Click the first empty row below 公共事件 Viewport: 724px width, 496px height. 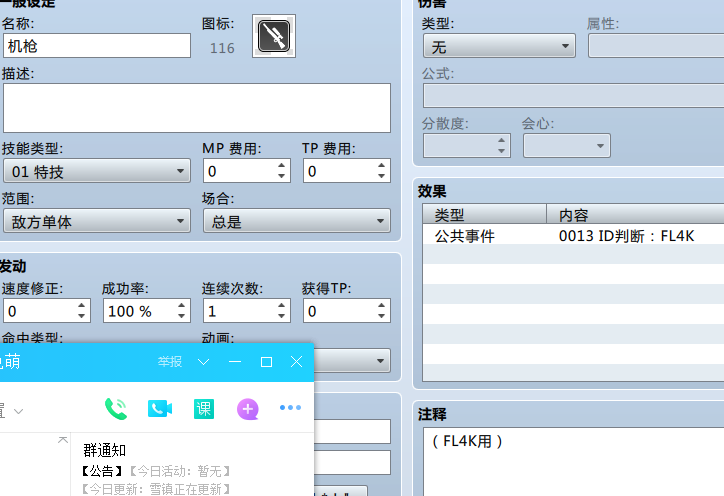[573, 254]
